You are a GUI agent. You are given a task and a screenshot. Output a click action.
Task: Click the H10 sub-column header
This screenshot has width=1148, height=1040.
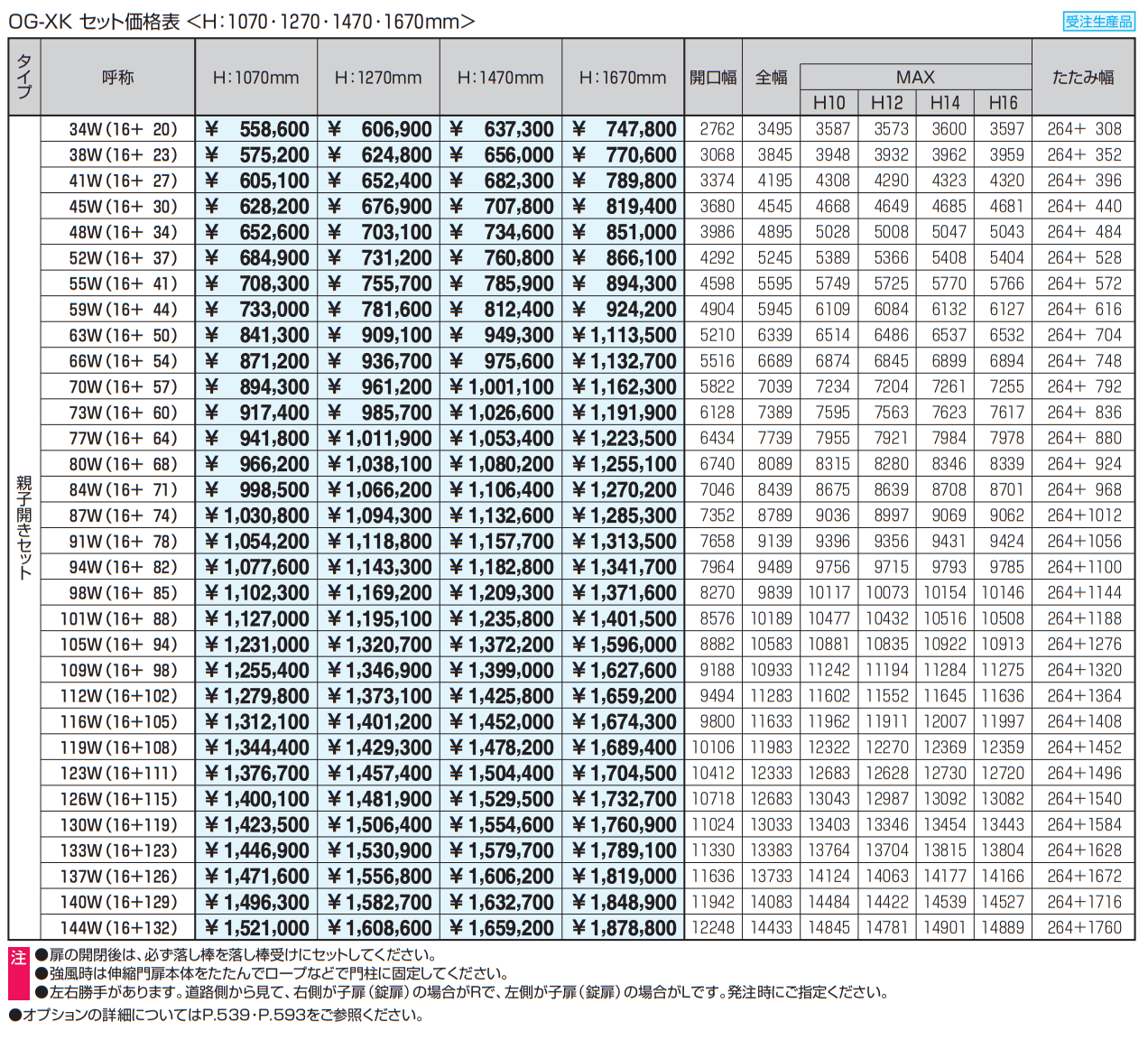pos(829,103)
